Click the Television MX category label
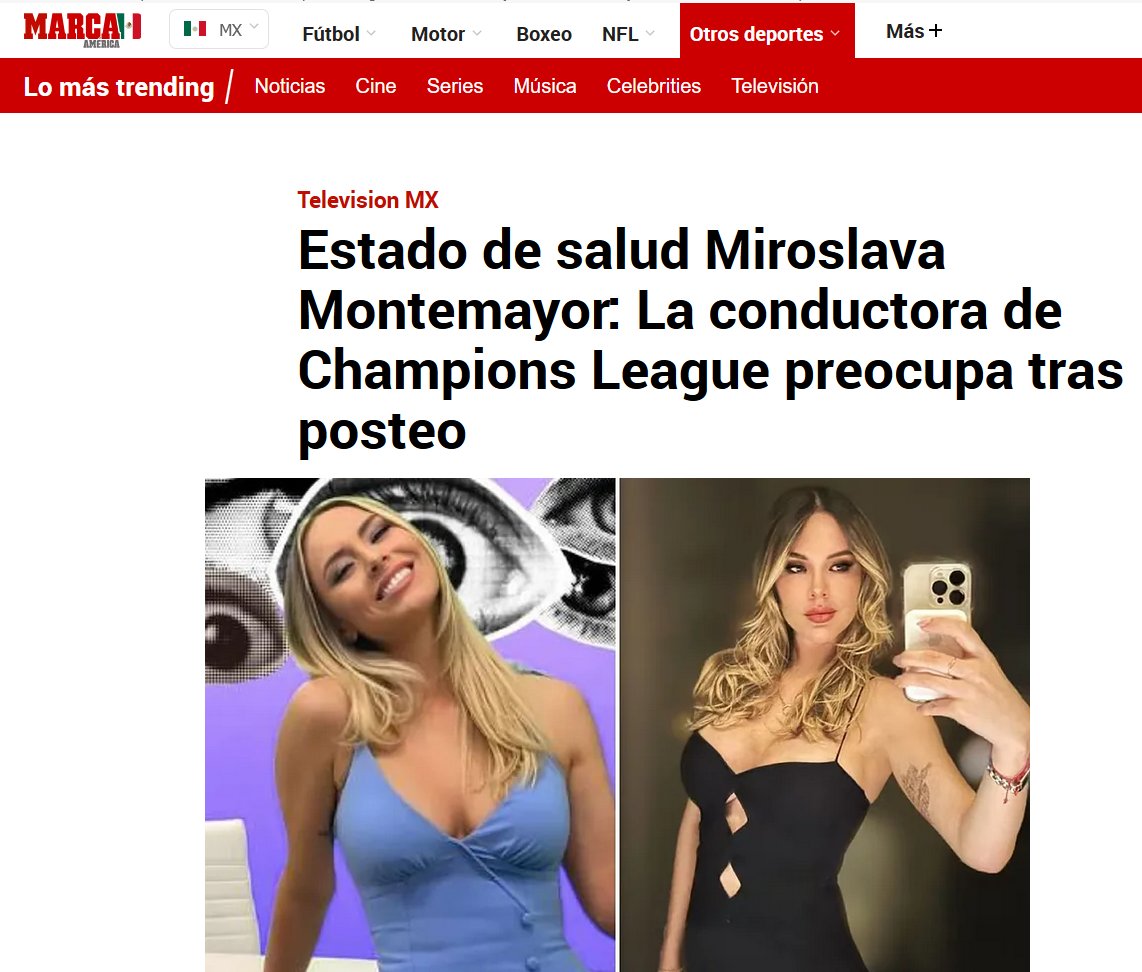The image size is (1142, 972). click(x=368, y=200)
